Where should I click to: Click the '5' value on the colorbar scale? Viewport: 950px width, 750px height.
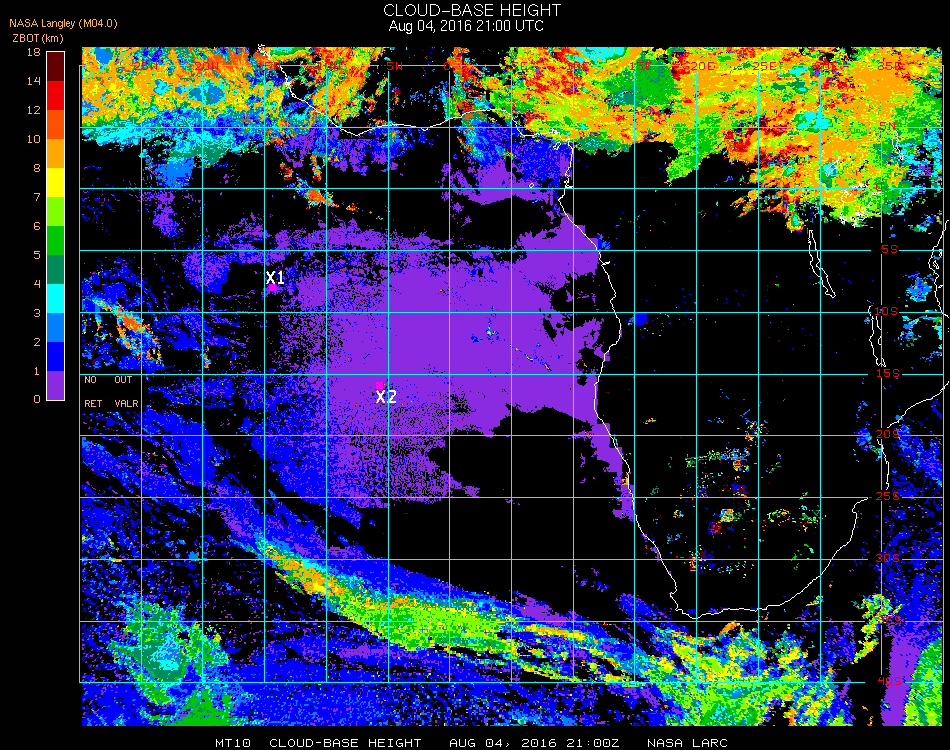(x=36, y=255)
